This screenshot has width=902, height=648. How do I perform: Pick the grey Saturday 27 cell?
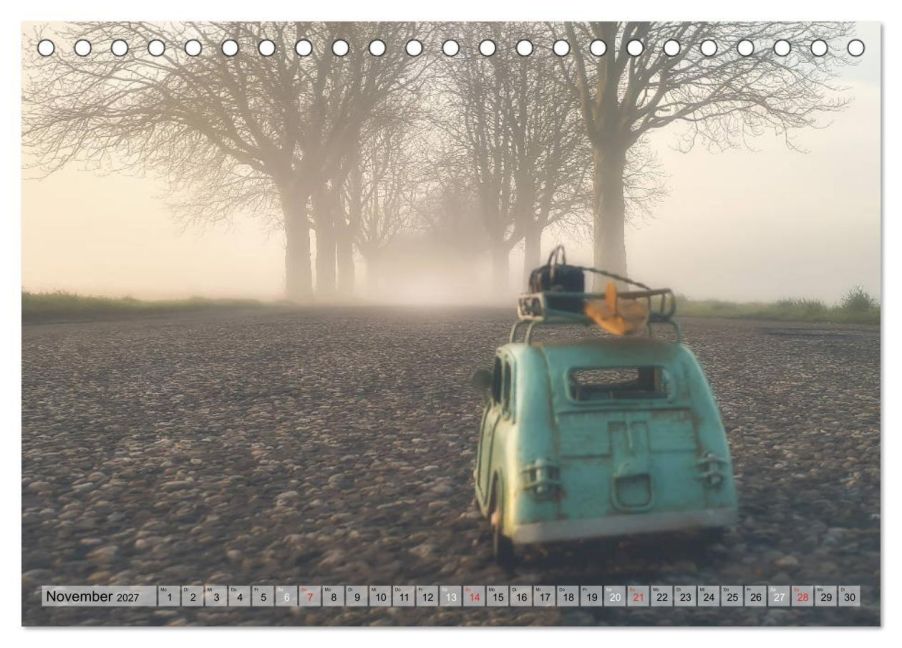click(779, 596)
